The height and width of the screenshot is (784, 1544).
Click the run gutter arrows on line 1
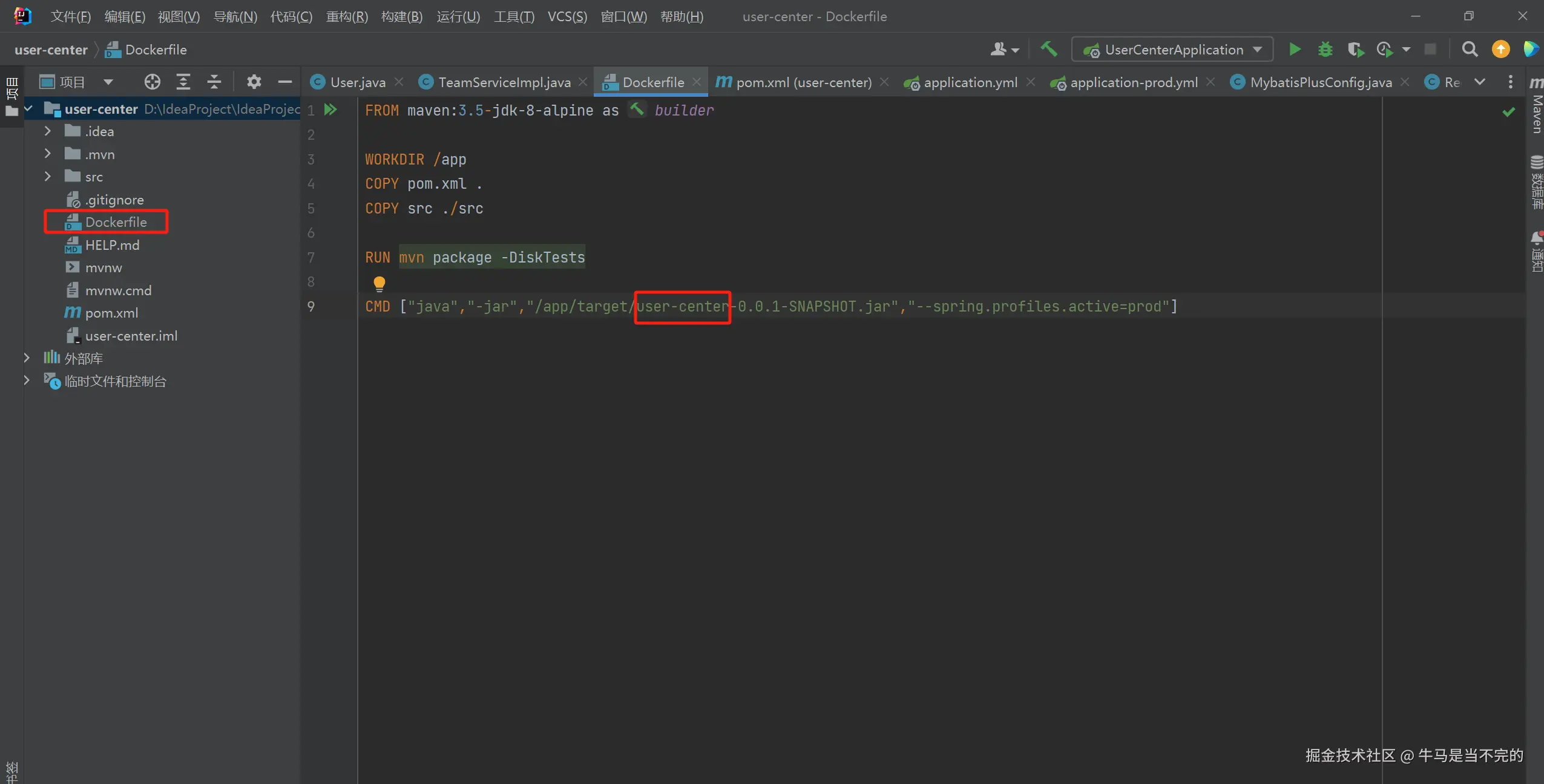330,109
